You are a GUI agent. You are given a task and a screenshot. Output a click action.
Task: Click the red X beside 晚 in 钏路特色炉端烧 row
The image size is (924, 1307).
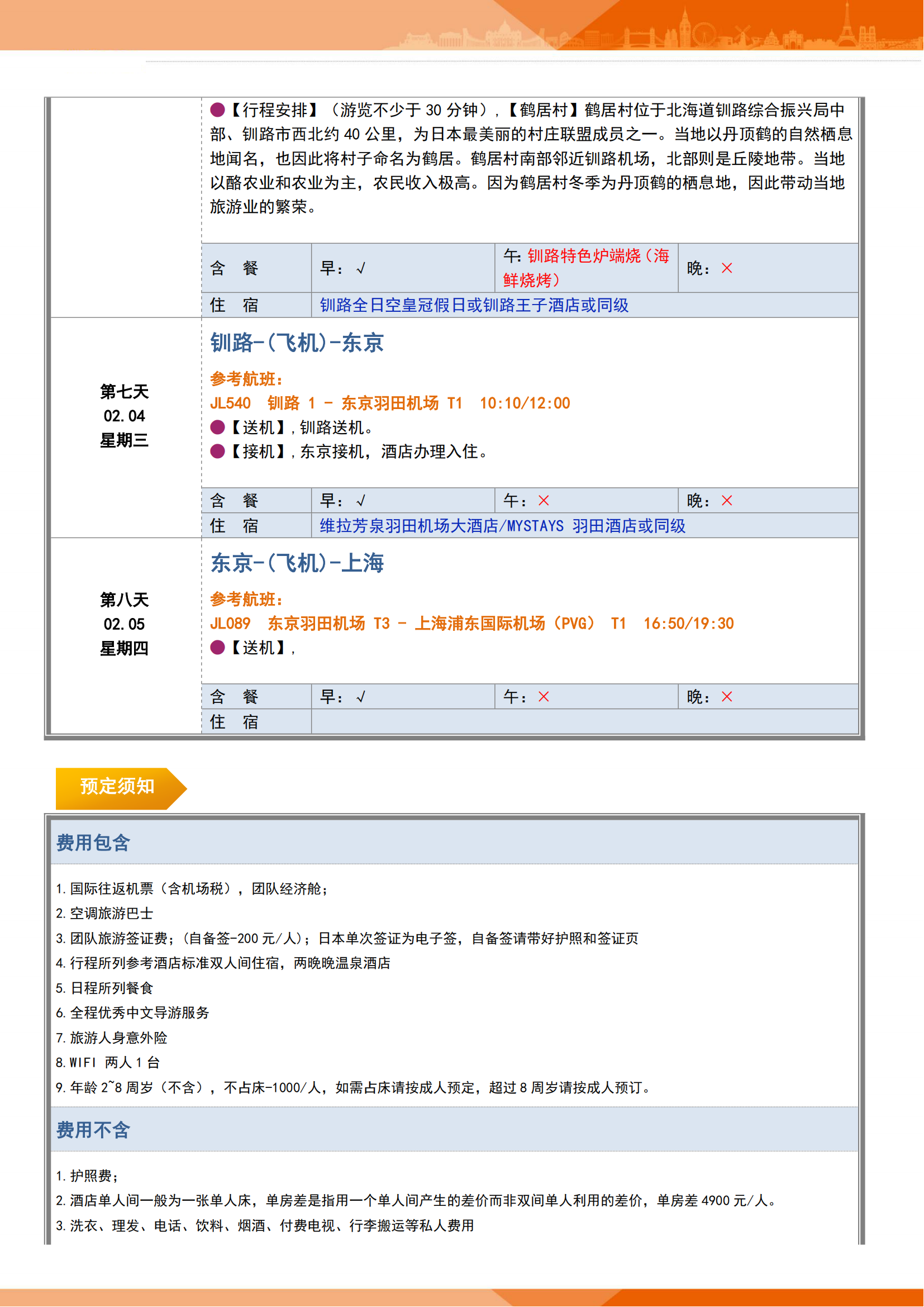(727, 268)
